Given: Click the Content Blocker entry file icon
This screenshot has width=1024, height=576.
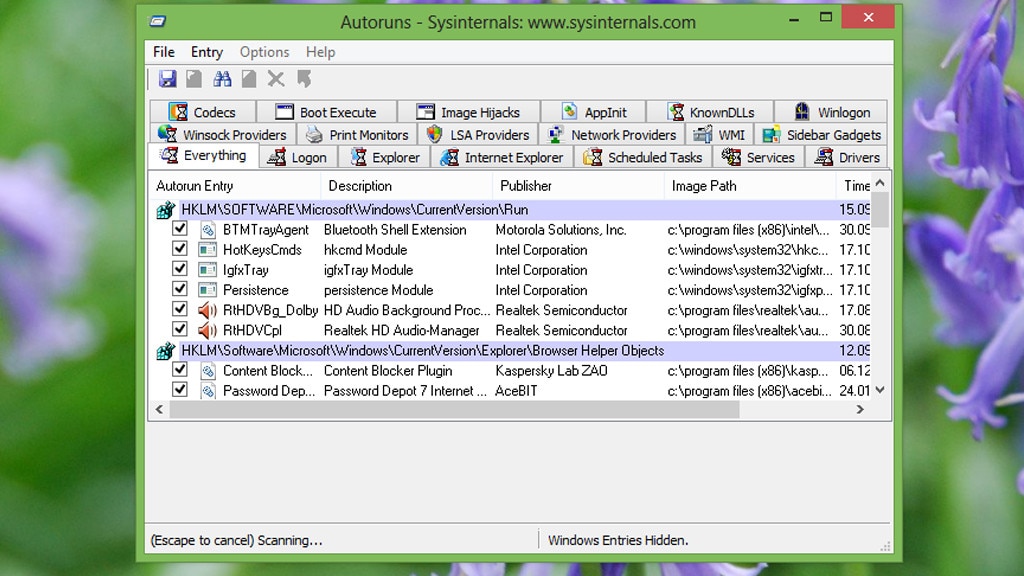Looking at the screenshot, I should pyautogui.click(x=208, y=371).
